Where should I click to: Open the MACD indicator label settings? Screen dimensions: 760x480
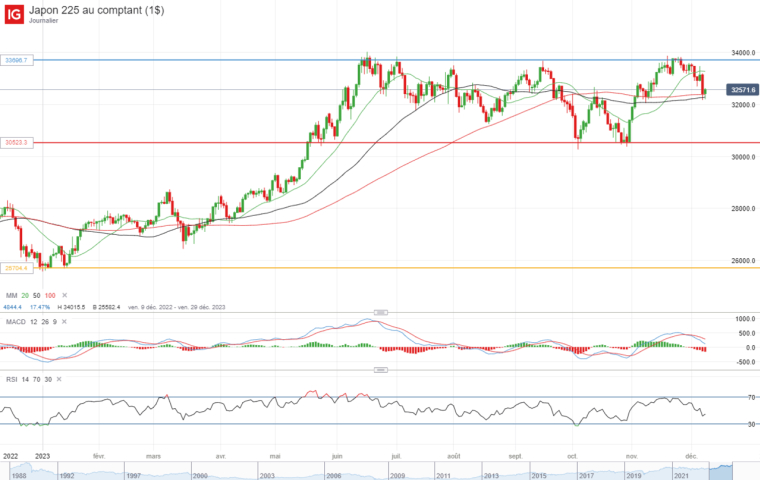16,321
